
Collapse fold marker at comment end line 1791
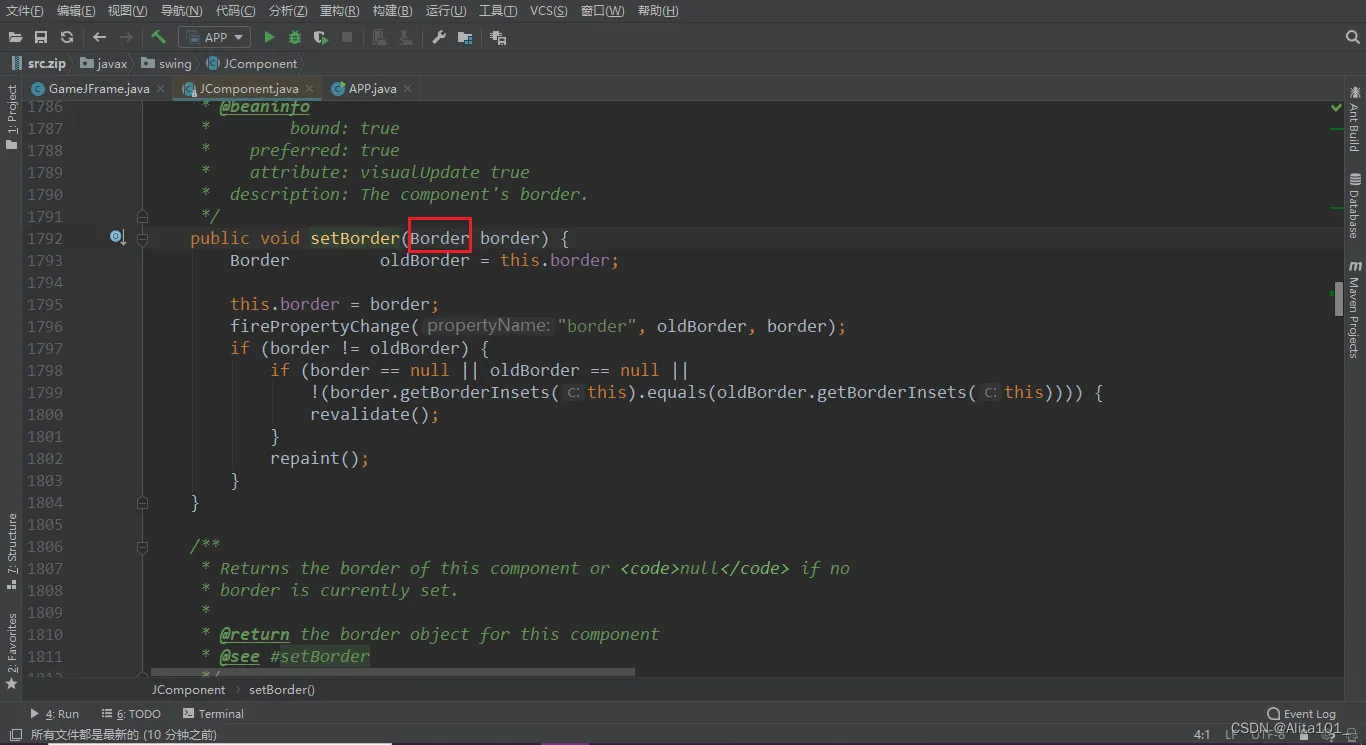[x=142, y=216]
